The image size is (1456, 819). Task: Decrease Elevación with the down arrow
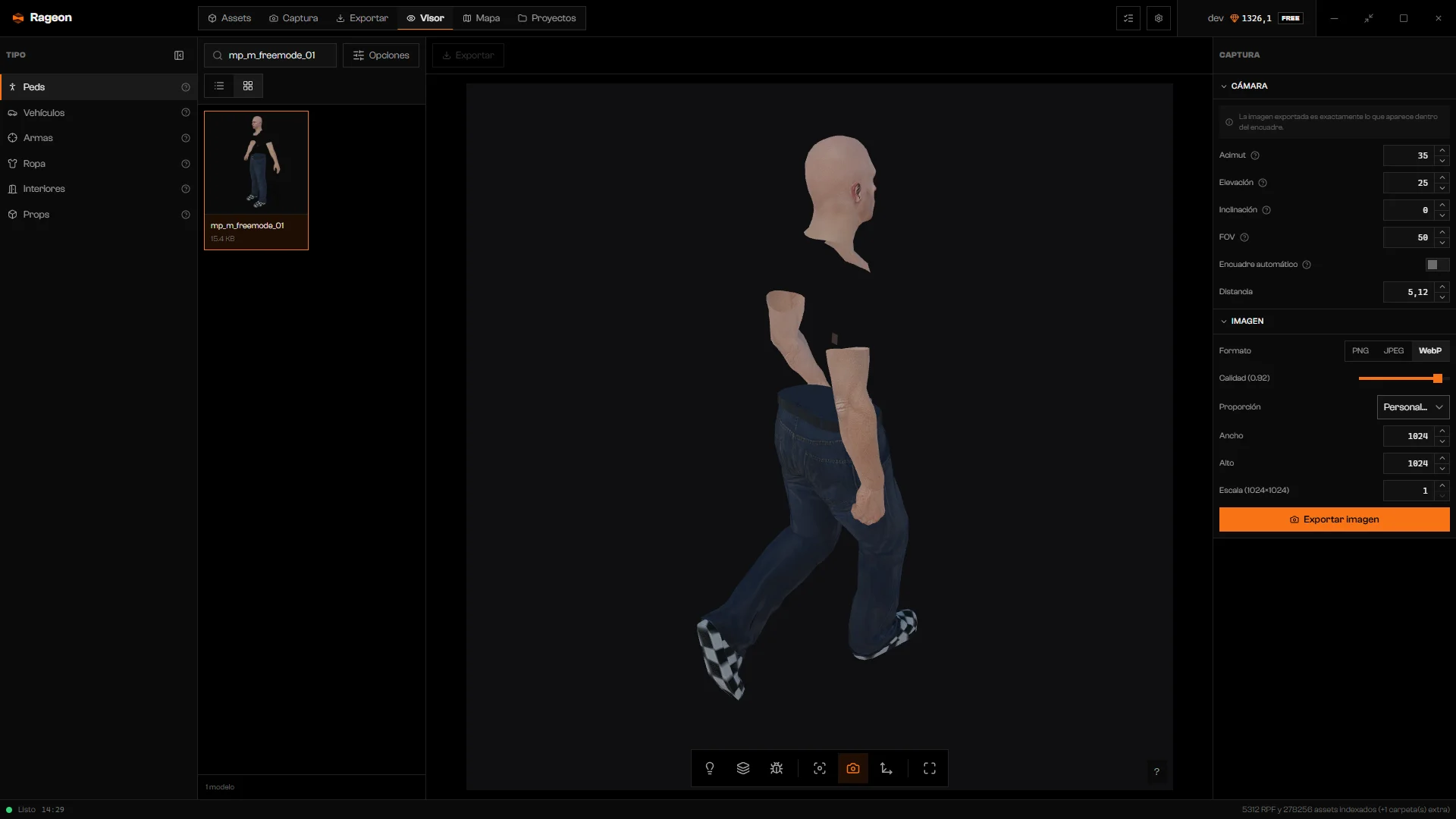pos(1442,188)
